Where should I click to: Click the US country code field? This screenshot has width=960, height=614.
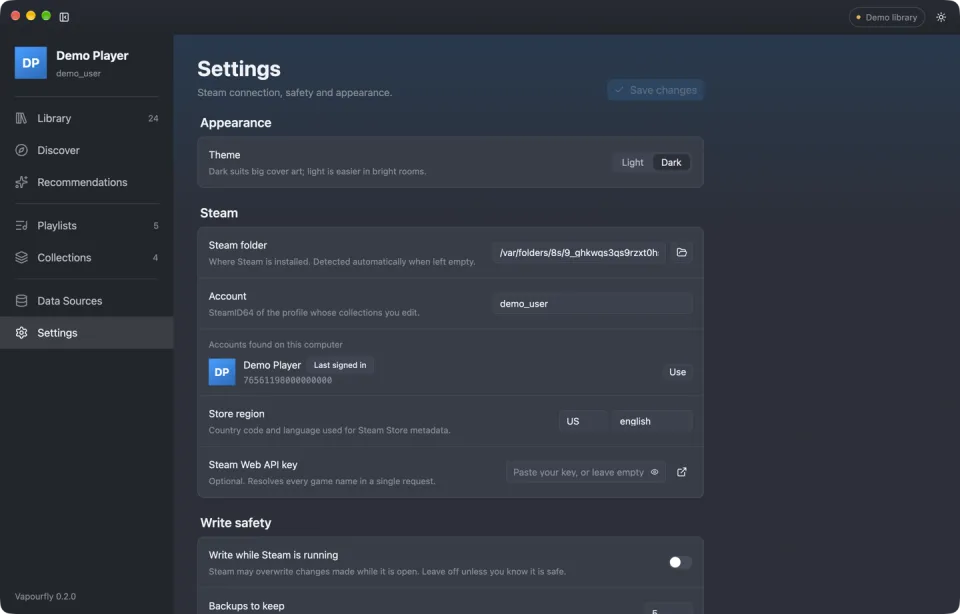pos(583,421)
